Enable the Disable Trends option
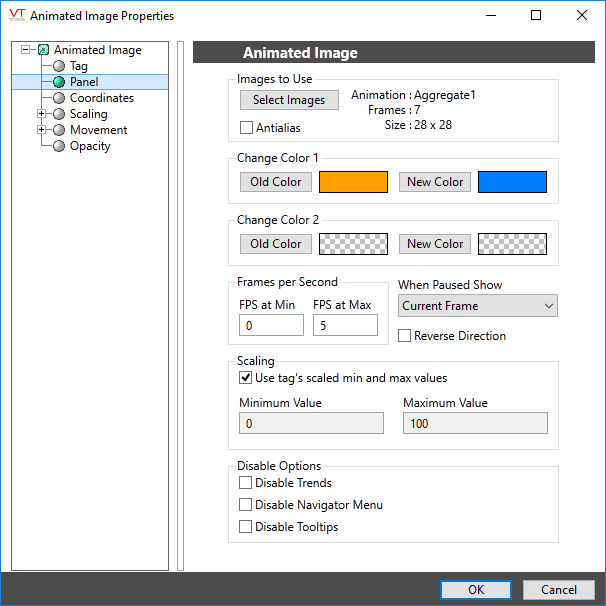 [247, 483]
